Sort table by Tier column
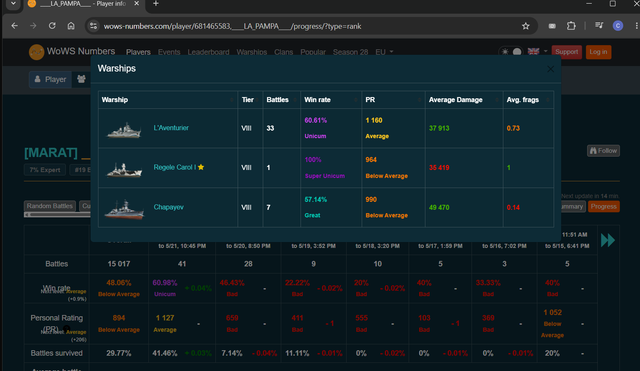 [250, 100]
